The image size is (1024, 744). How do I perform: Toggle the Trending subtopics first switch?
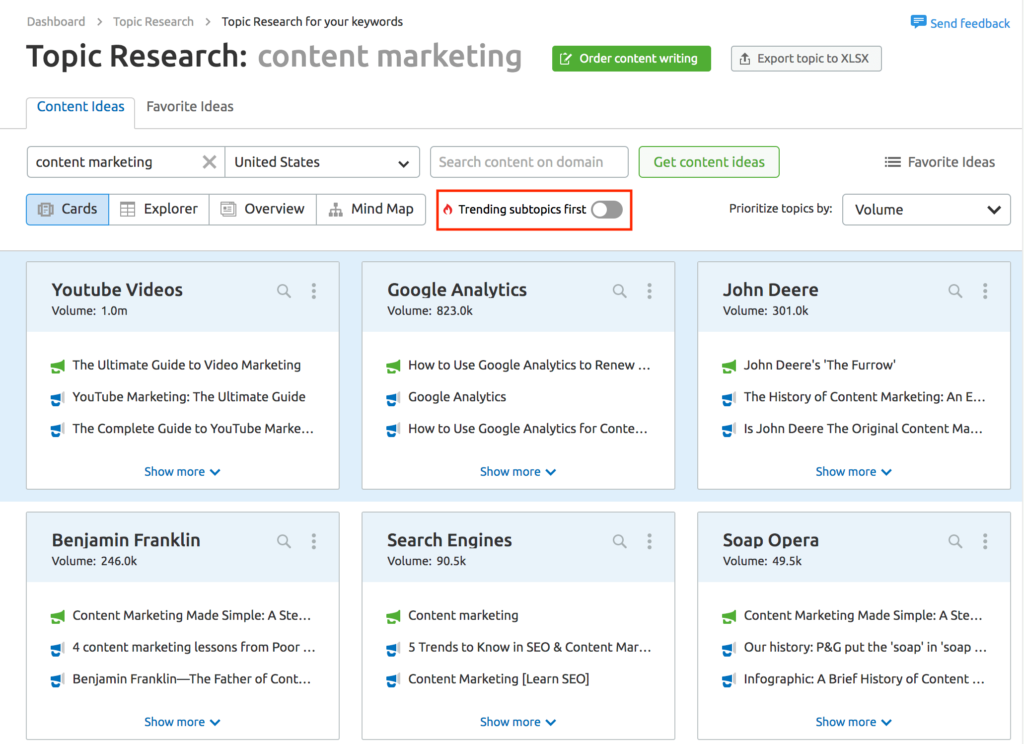tap(607, 210)
